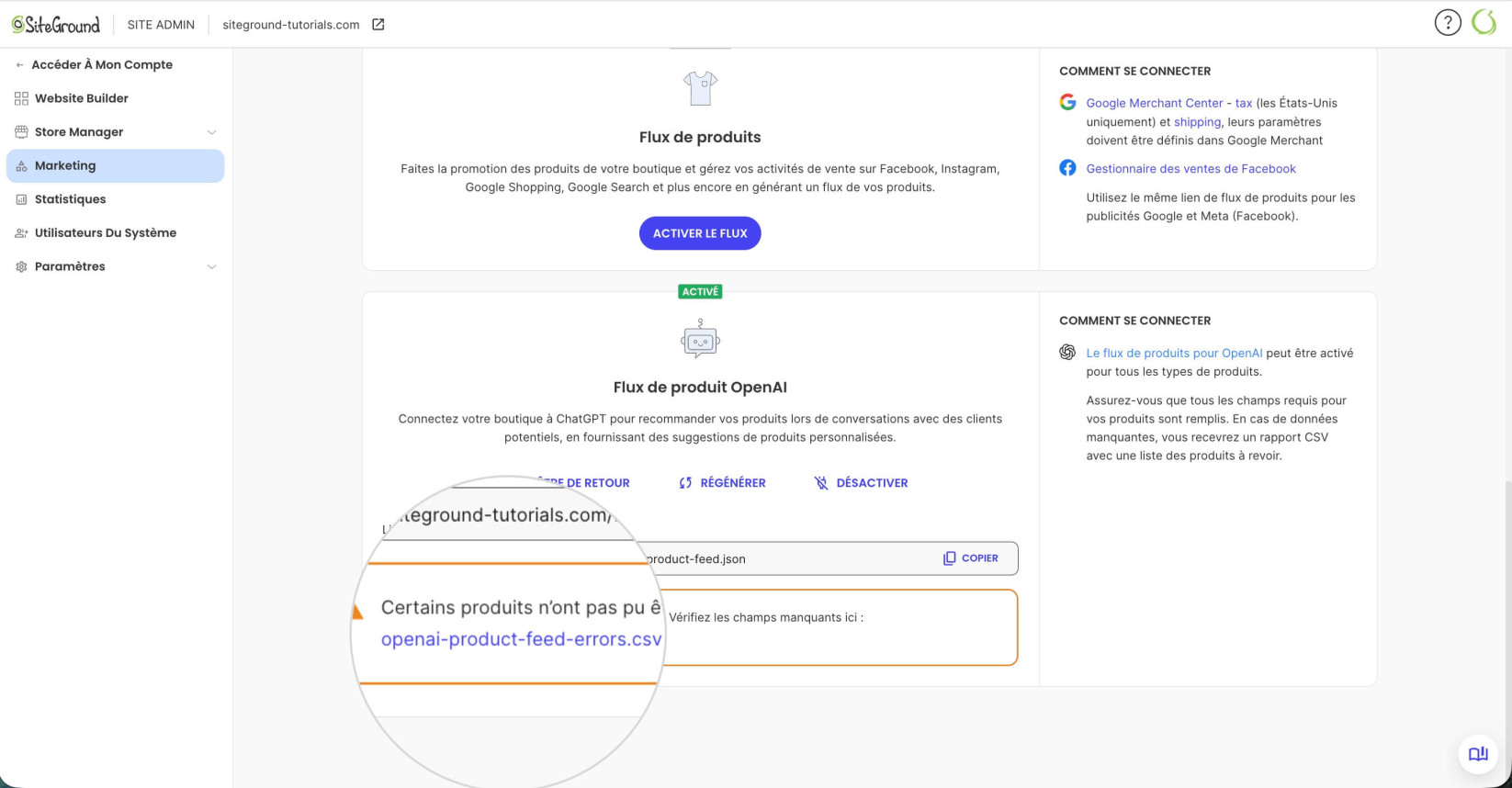The image size is (1512, 788).
Task: Click the t-shirt Flux de produits icon
Action: [700, 89]
